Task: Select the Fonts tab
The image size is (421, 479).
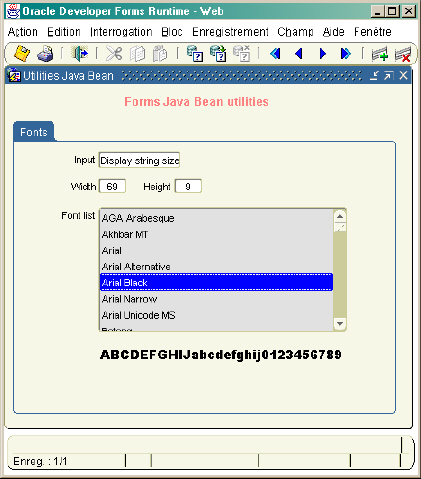Action: click(34, 132)
